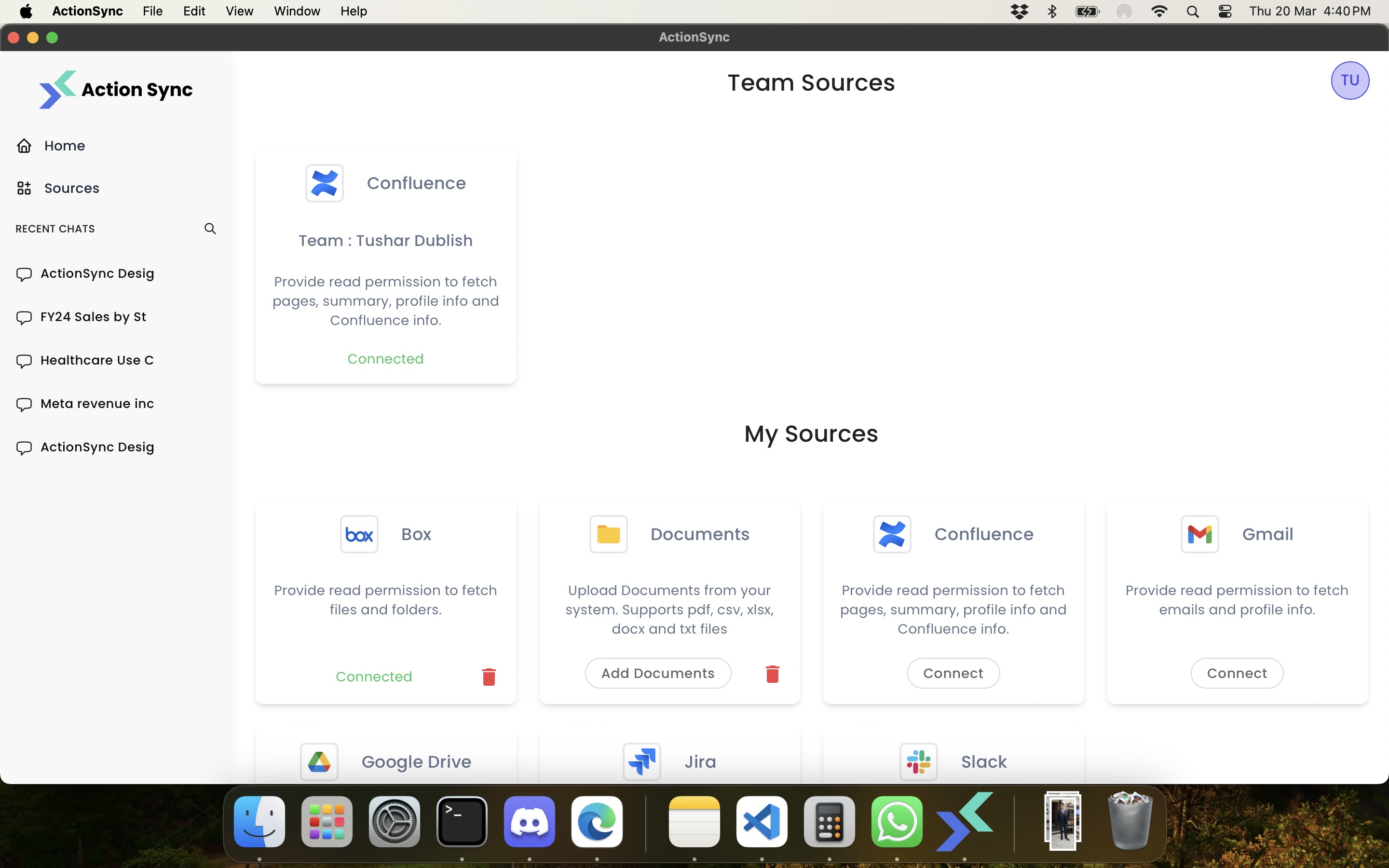This screenshot has width=1389, height=868.
Task: Open the View menu in menu bar
Action: pyautogui.click(x=239, y=11)
